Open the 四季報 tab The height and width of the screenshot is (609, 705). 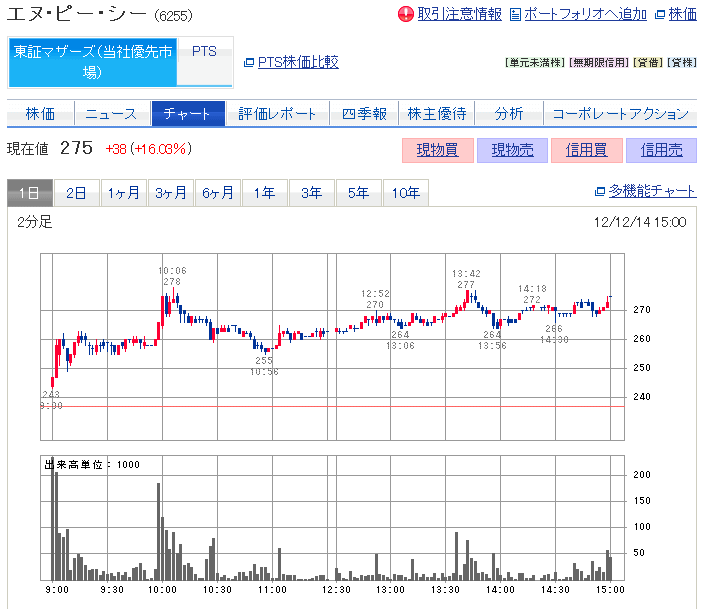[x=364, y=114]
